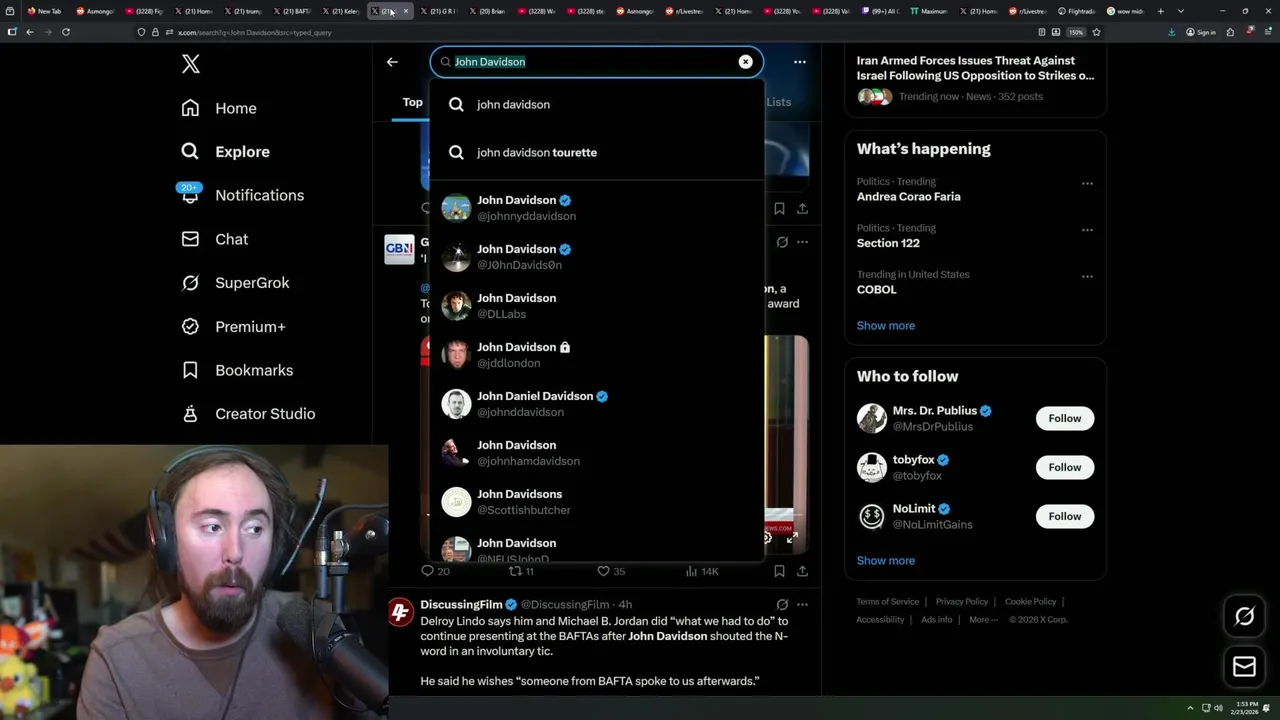
Task: Click the browser Sign in button
Action: coord(1200,32)
